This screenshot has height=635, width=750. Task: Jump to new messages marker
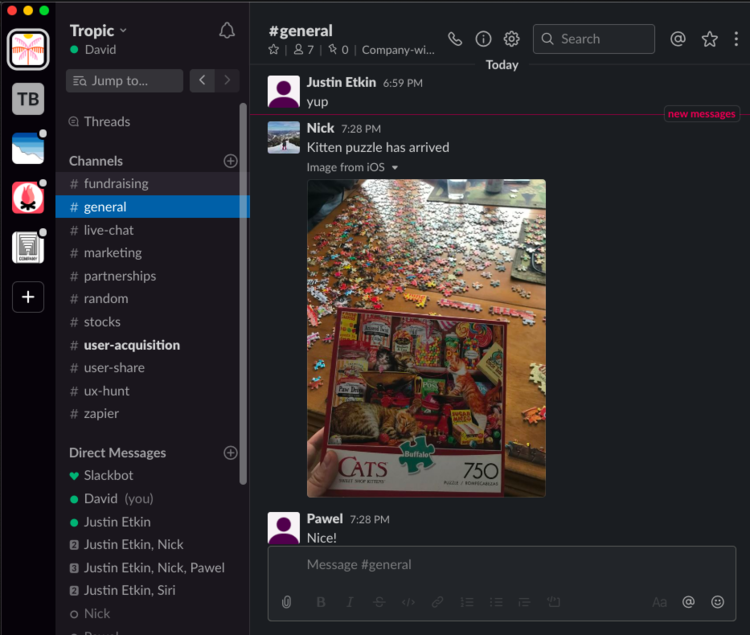(x=701, y=114)
